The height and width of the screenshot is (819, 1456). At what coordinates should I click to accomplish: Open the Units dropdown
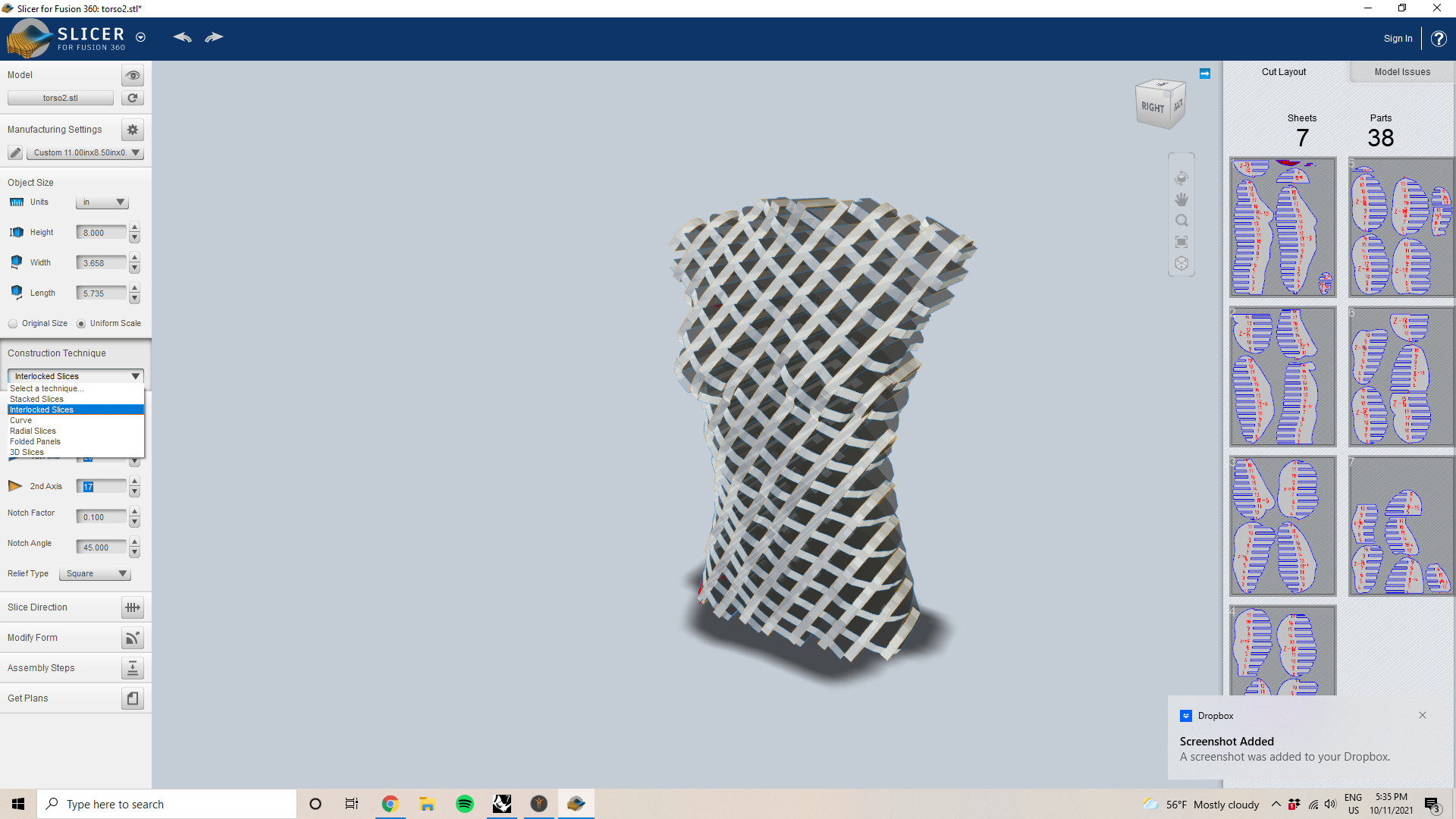click(x=102, y=202)
